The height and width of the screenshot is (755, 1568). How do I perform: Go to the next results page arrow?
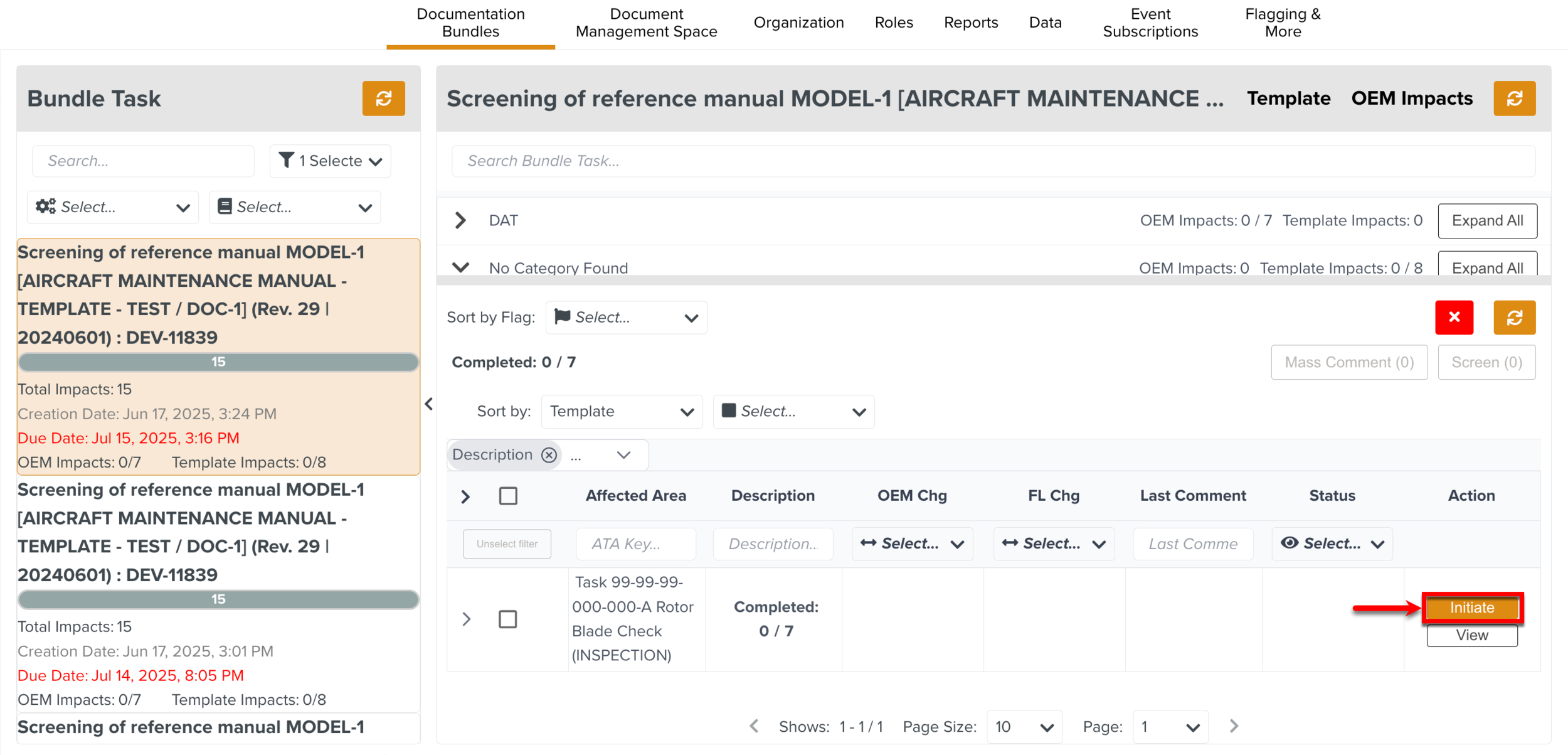point(1234,726)
